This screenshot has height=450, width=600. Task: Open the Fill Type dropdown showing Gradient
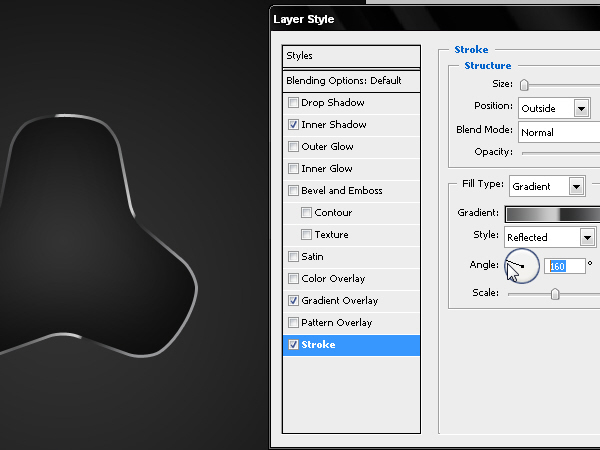point(547,186)
